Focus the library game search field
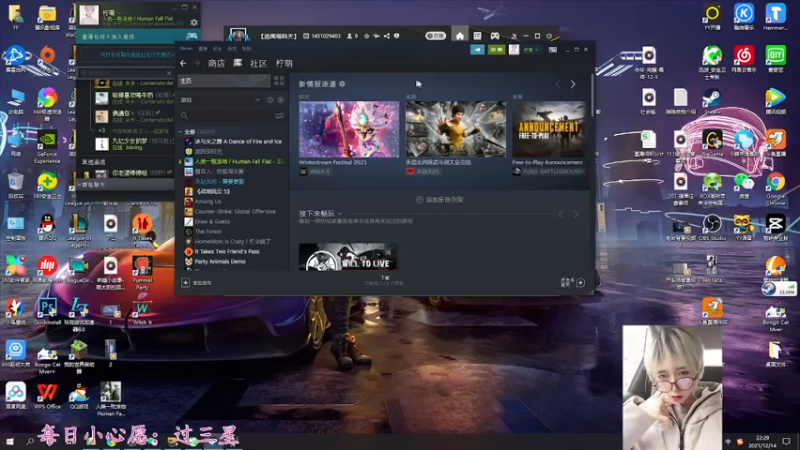The height and width of the screenshot is (450, 800). 227,116
